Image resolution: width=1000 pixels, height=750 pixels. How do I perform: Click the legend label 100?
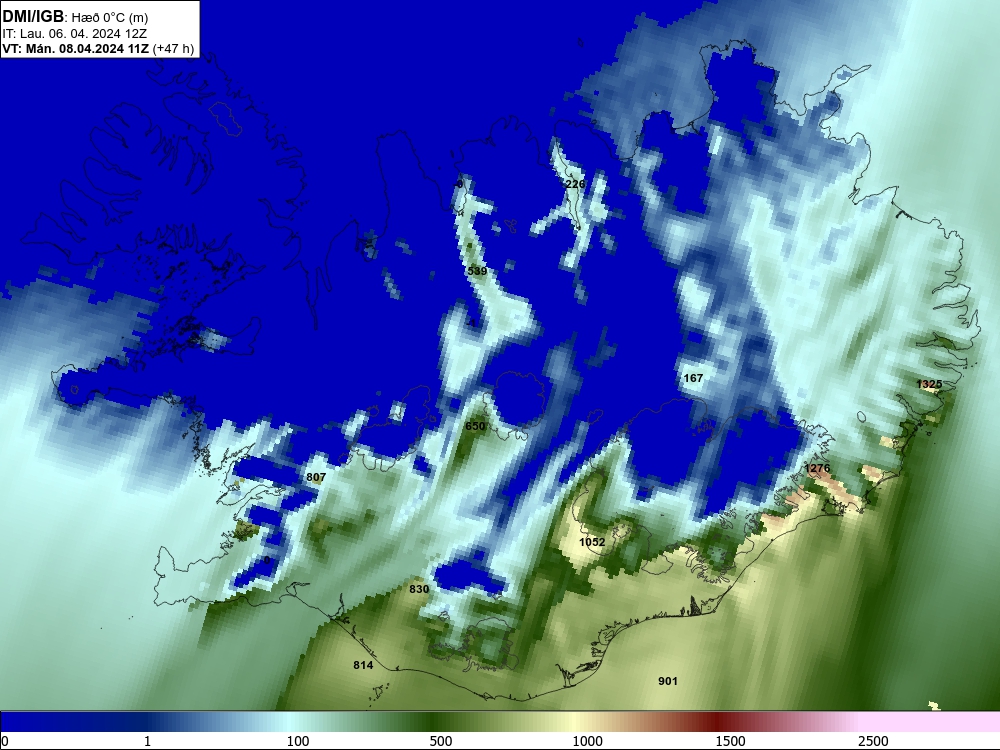[298, 741]
